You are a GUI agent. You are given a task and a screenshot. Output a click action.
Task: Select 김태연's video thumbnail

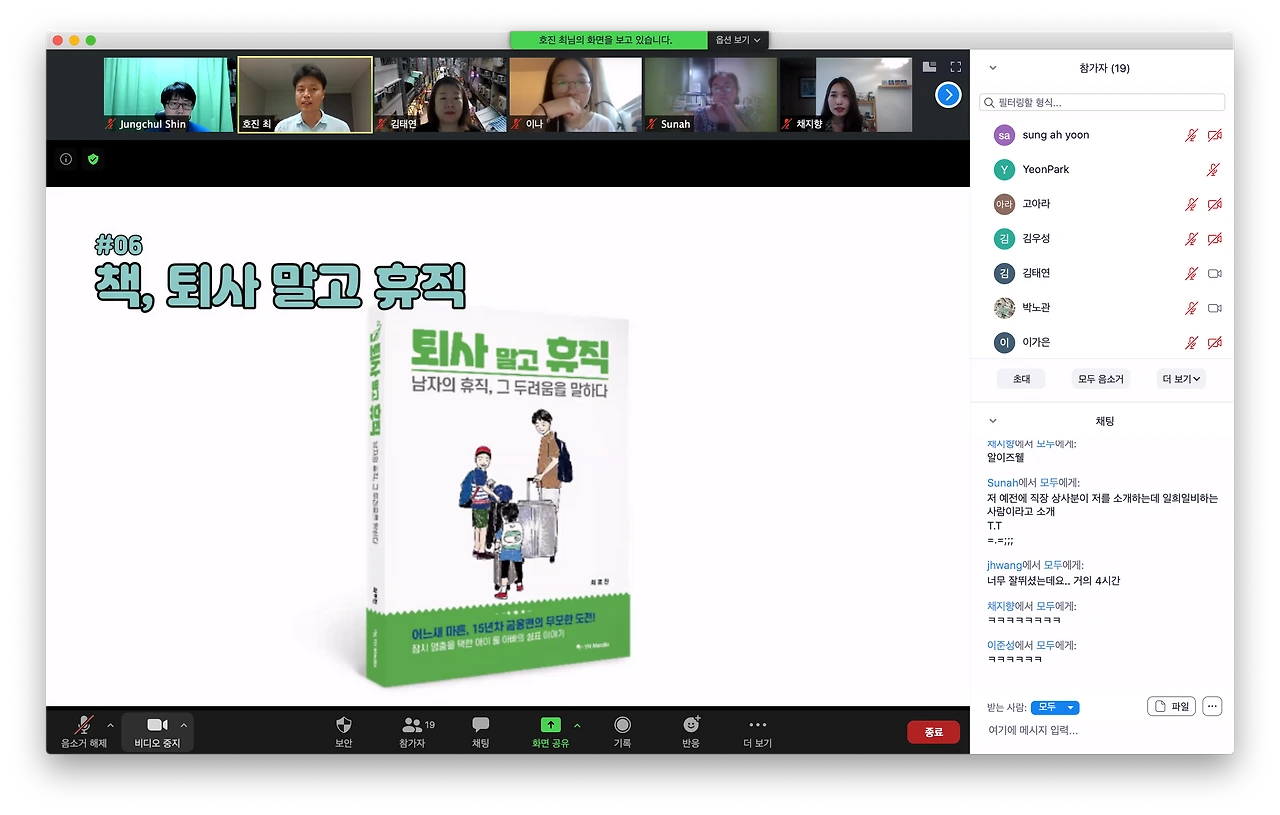[x=441, y=95]
